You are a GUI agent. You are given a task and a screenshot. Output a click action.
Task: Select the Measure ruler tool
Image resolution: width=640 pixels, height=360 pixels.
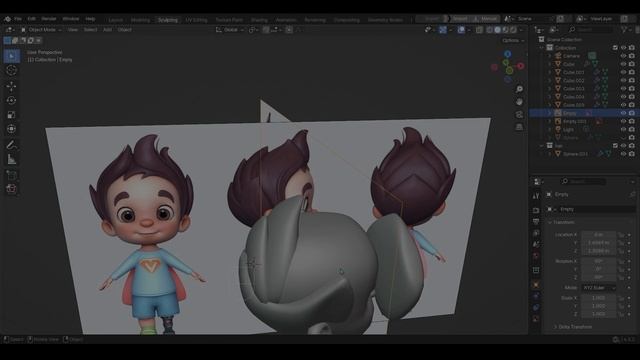11,159
